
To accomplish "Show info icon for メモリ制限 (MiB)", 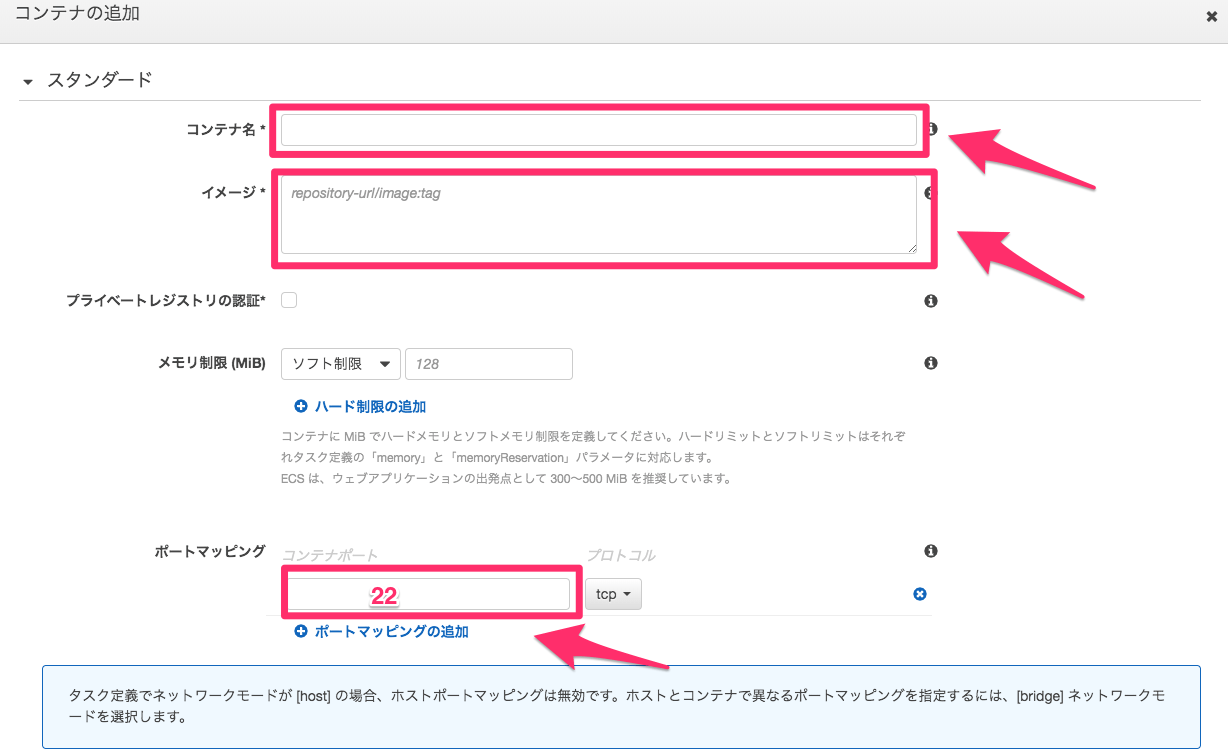I will pyautogui.click(x=931, y=363).
